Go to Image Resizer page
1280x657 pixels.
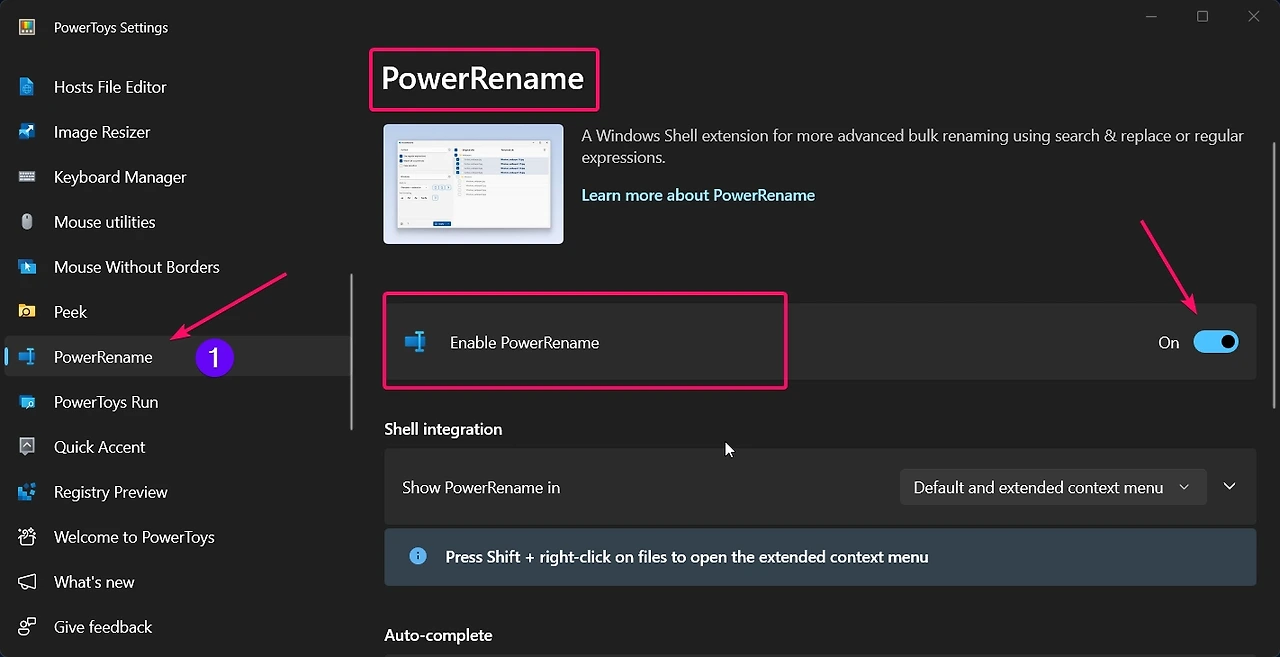coord(176,132)
